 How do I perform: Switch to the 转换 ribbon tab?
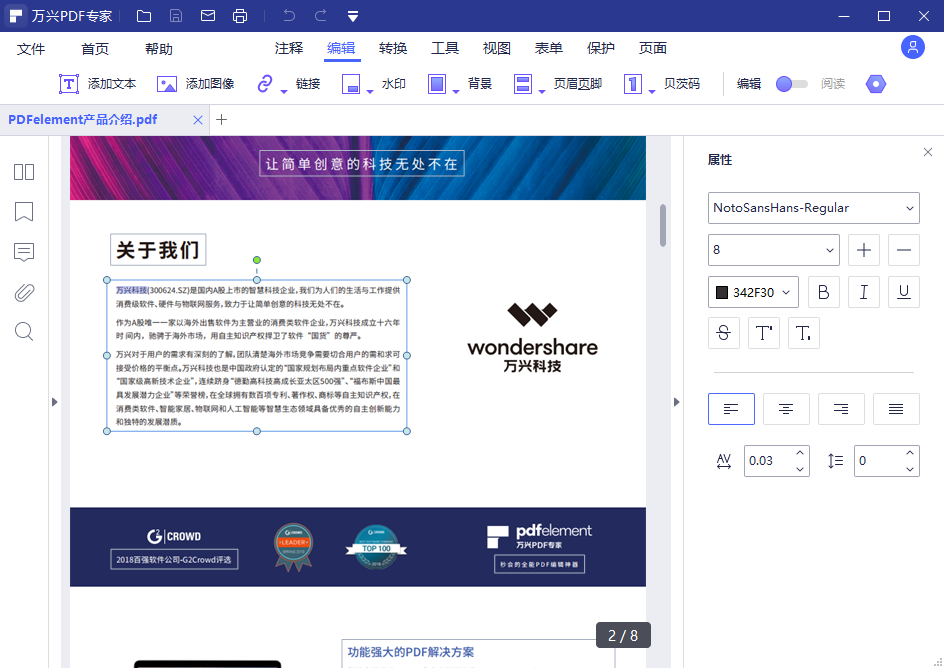tap(392, 47)
